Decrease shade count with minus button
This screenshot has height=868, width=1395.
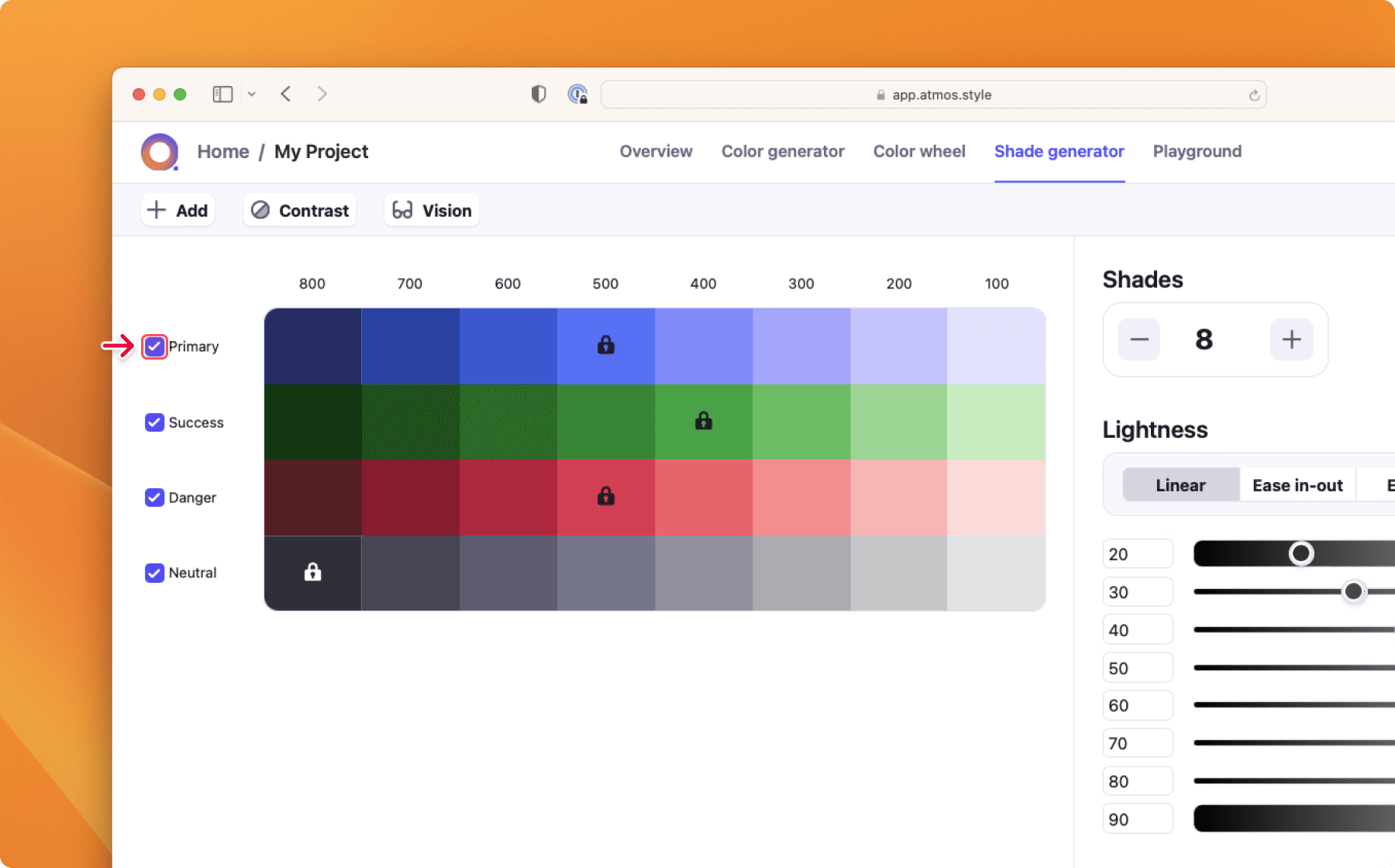(x=1138, y=339)
